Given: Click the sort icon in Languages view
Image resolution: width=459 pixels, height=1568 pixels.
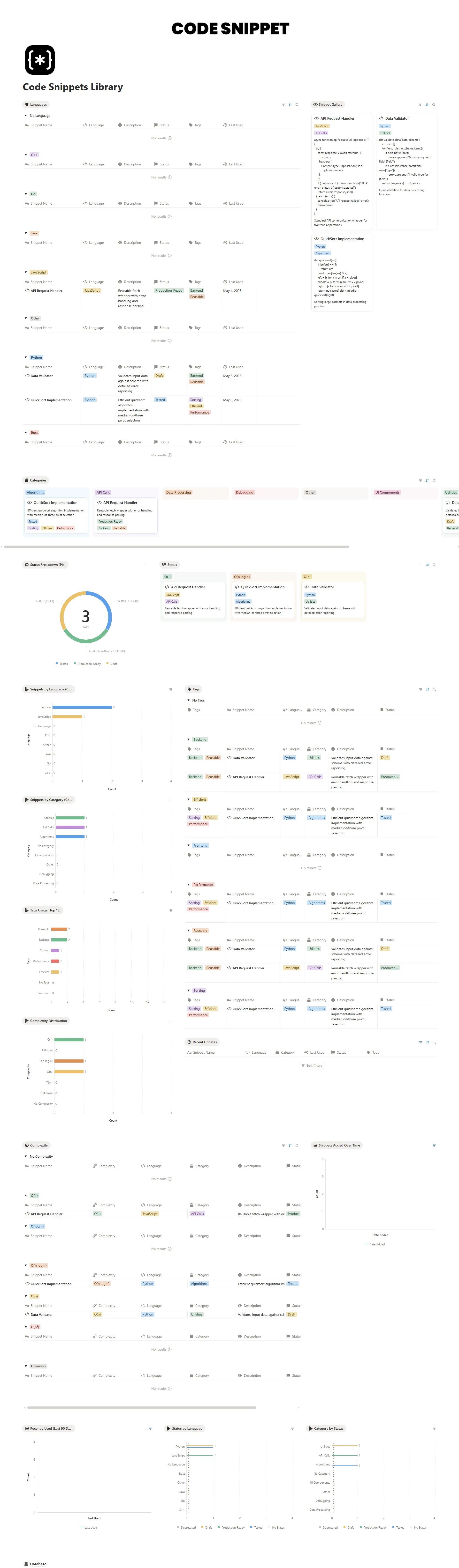Looking at the screenshot, I should (290, 105).
